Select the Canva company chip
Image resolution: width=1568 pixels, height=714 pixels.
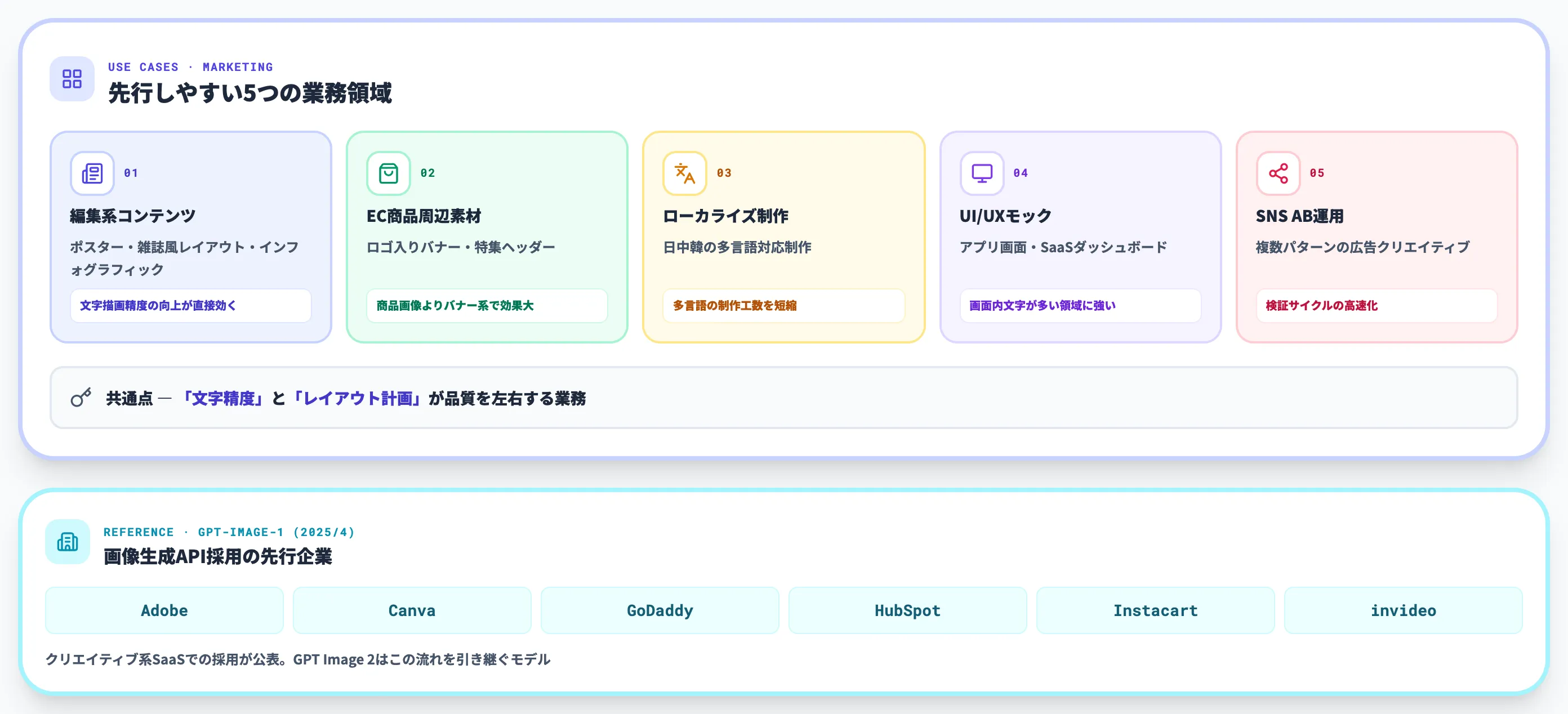coord(412,610)
